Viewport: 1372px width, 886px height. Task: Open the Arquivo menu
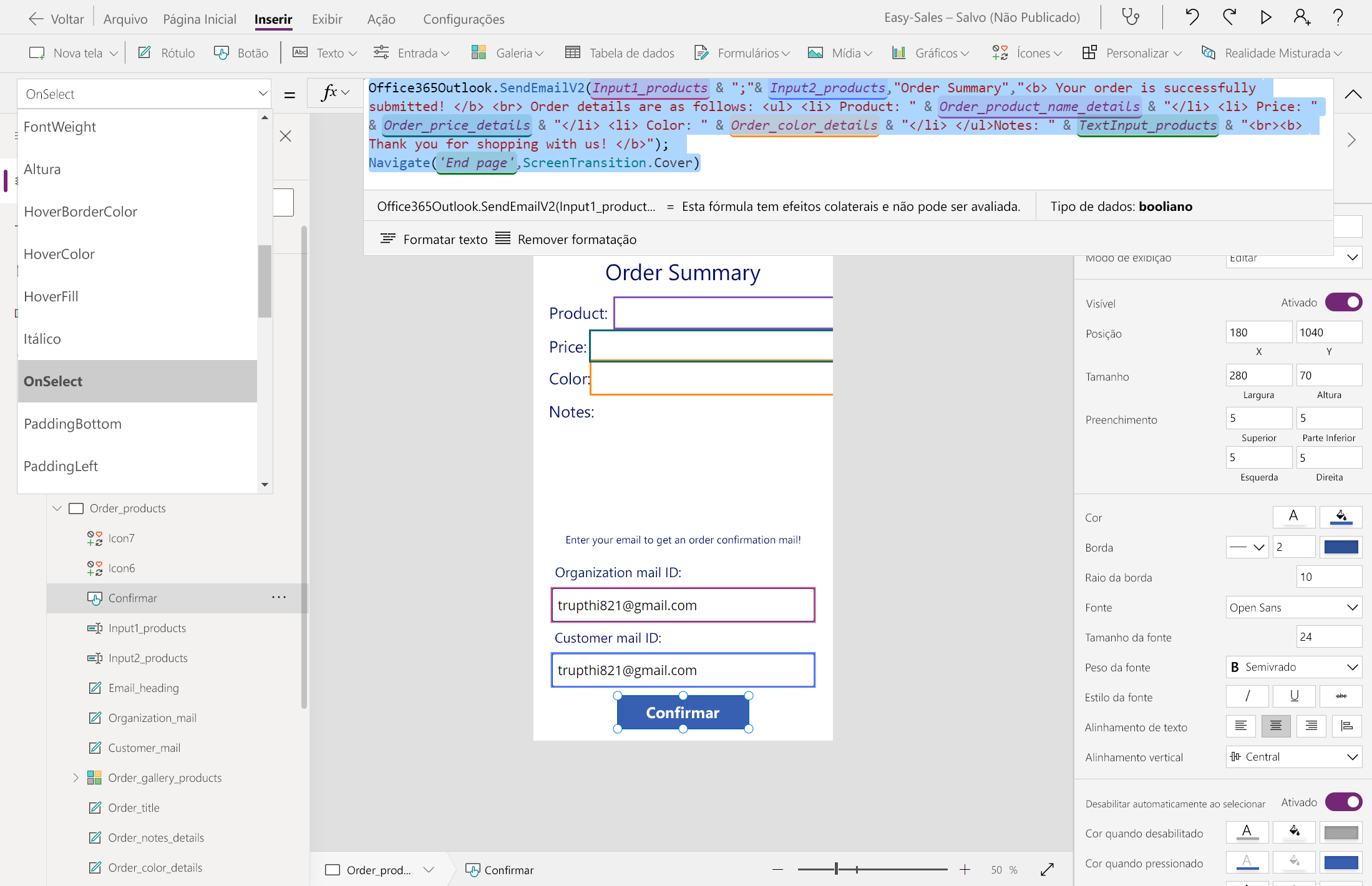coord(125,19)
